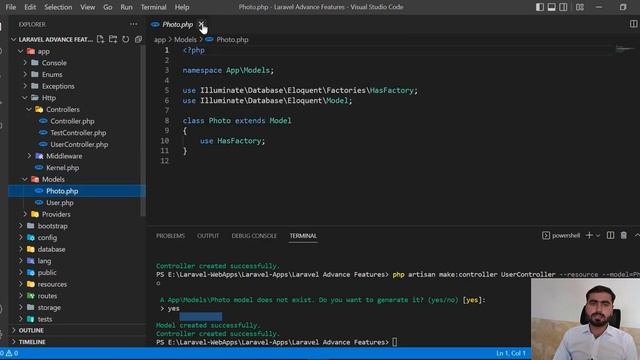The width and height of the screenshot is (640, 360).
Task: Toggle primary side bar layout icon
Action: (x=540, y=7)
